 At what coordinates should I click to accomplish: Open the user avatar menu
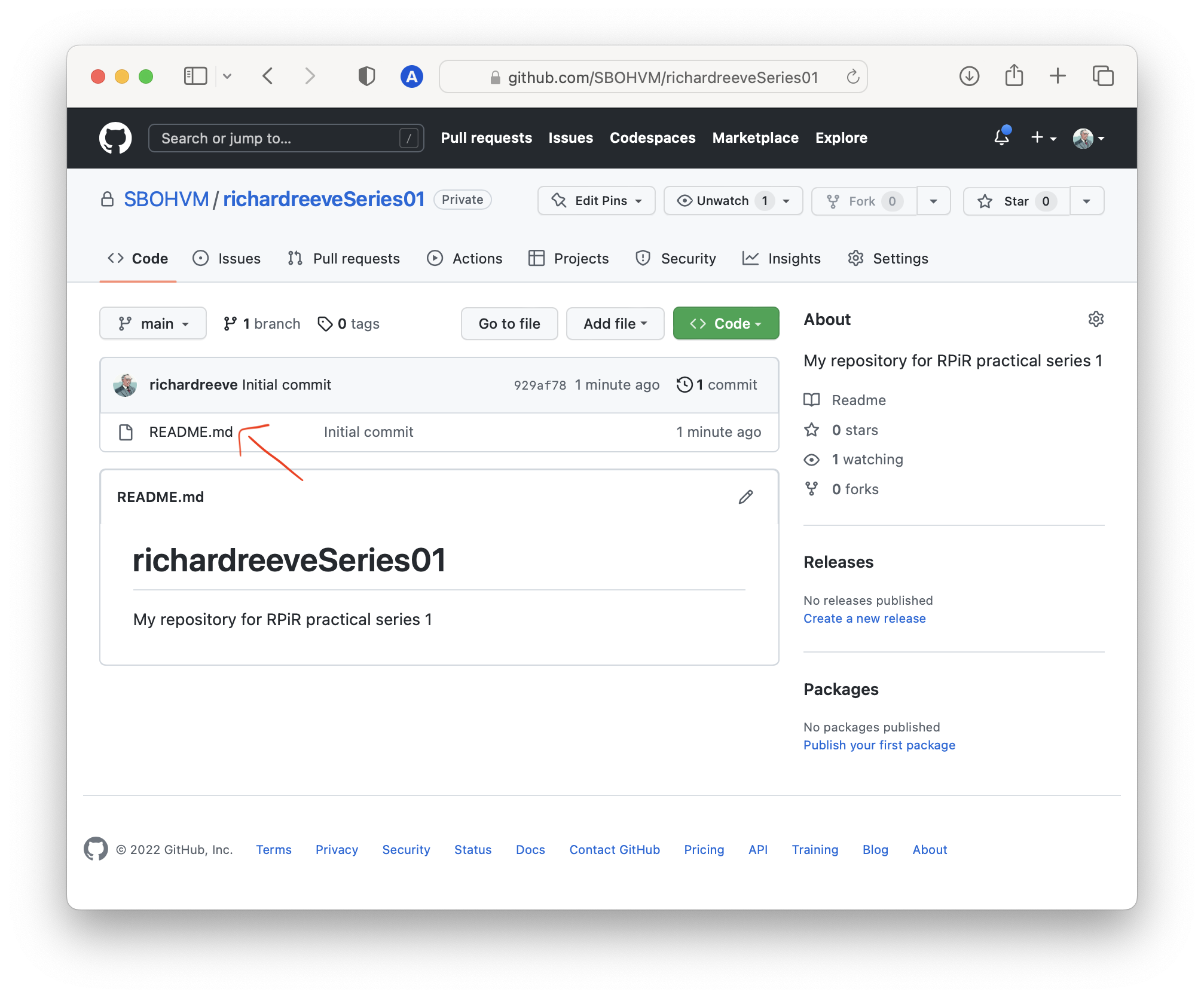(1088, 138)
